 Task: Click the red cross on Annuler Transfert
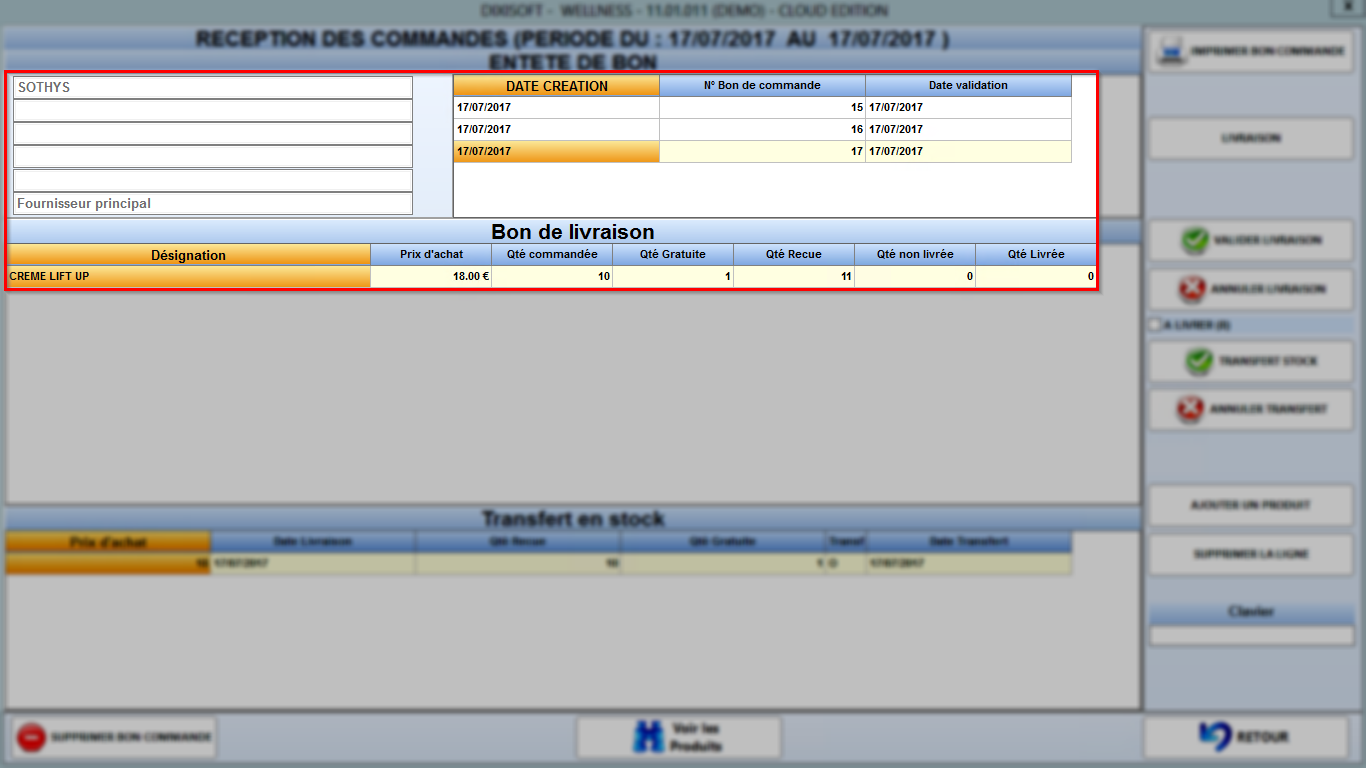coord(1190,409)
